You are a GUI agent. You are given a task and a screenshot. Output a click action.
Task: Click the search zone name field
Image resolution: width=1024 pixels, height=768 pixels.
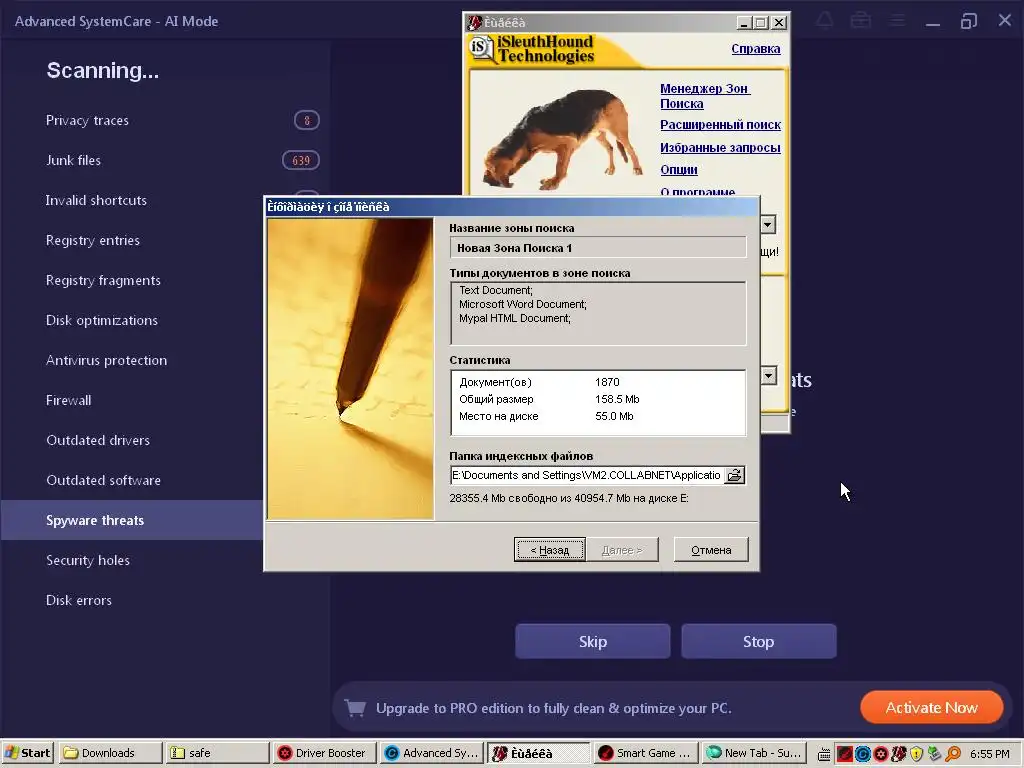598,248
